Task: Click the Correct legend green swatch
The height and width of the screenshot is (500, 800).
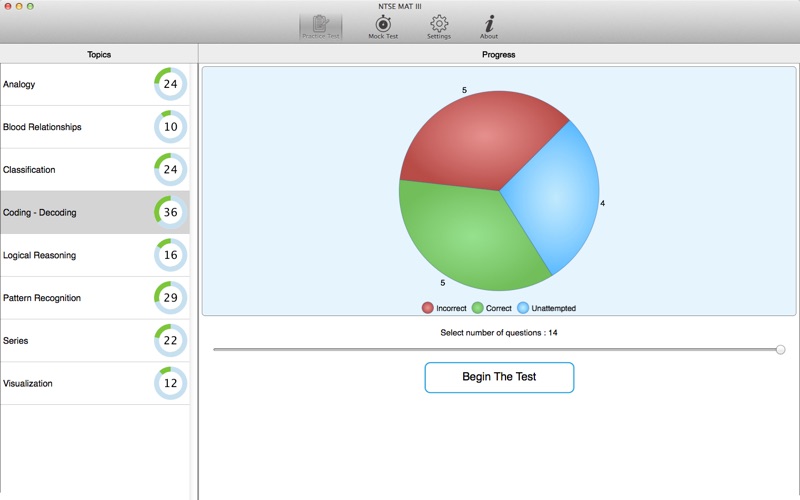Action: tap(478, 308)
